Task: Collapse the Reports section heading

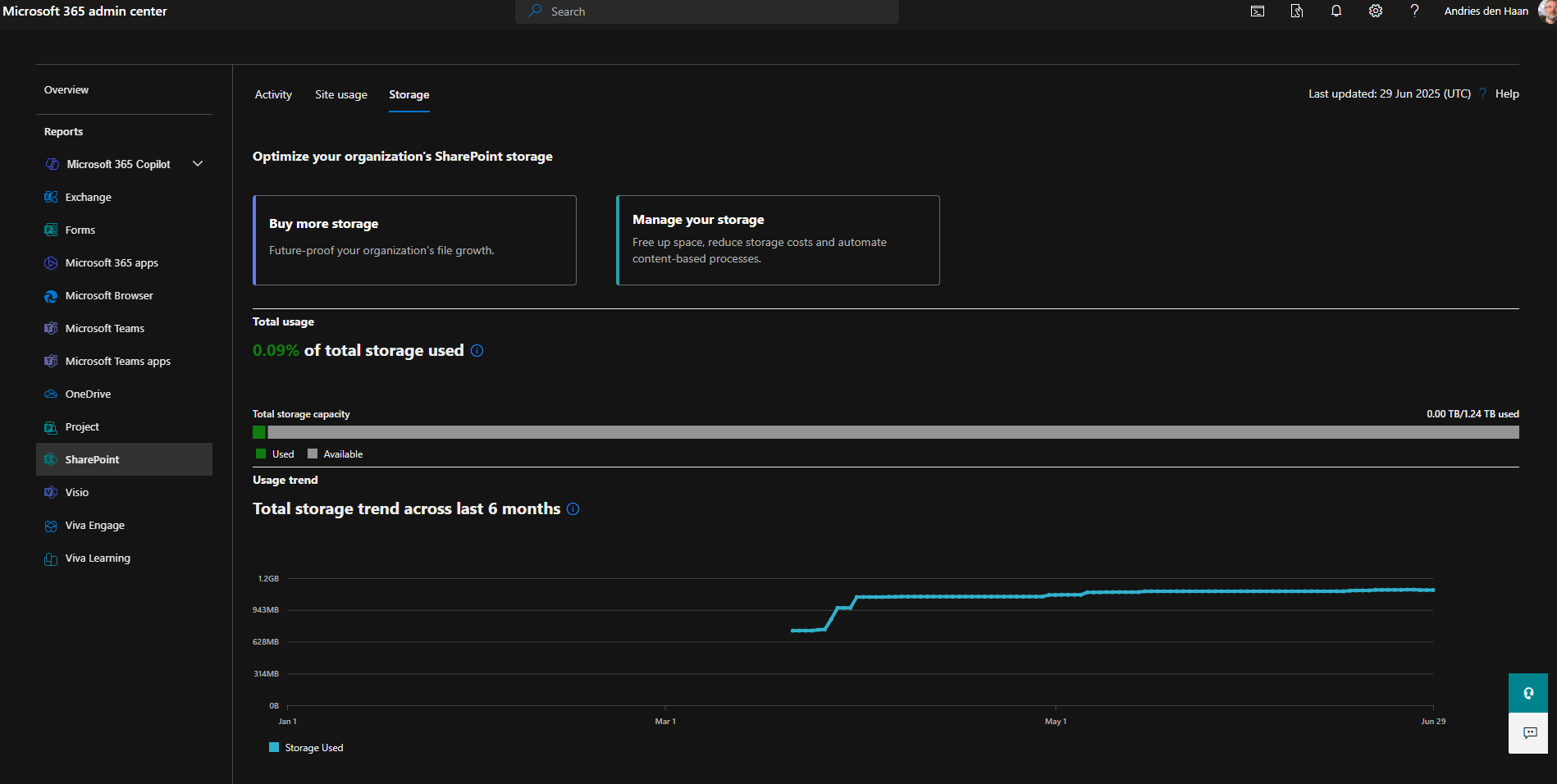Action: (x=63, y=131)
